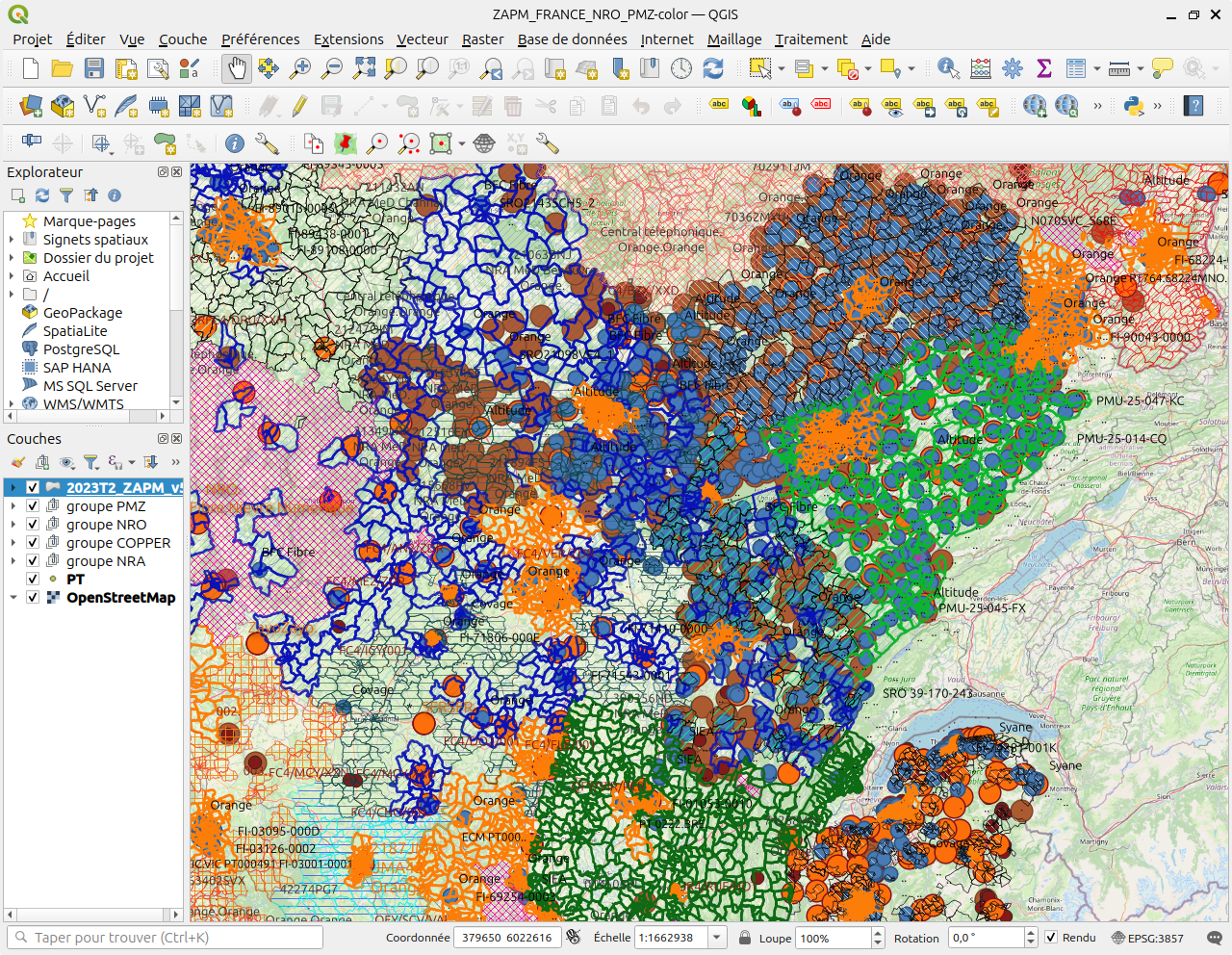Open a project with the folder icon
This screenshot has height=955, width=1232.
[x=63, y=68]
